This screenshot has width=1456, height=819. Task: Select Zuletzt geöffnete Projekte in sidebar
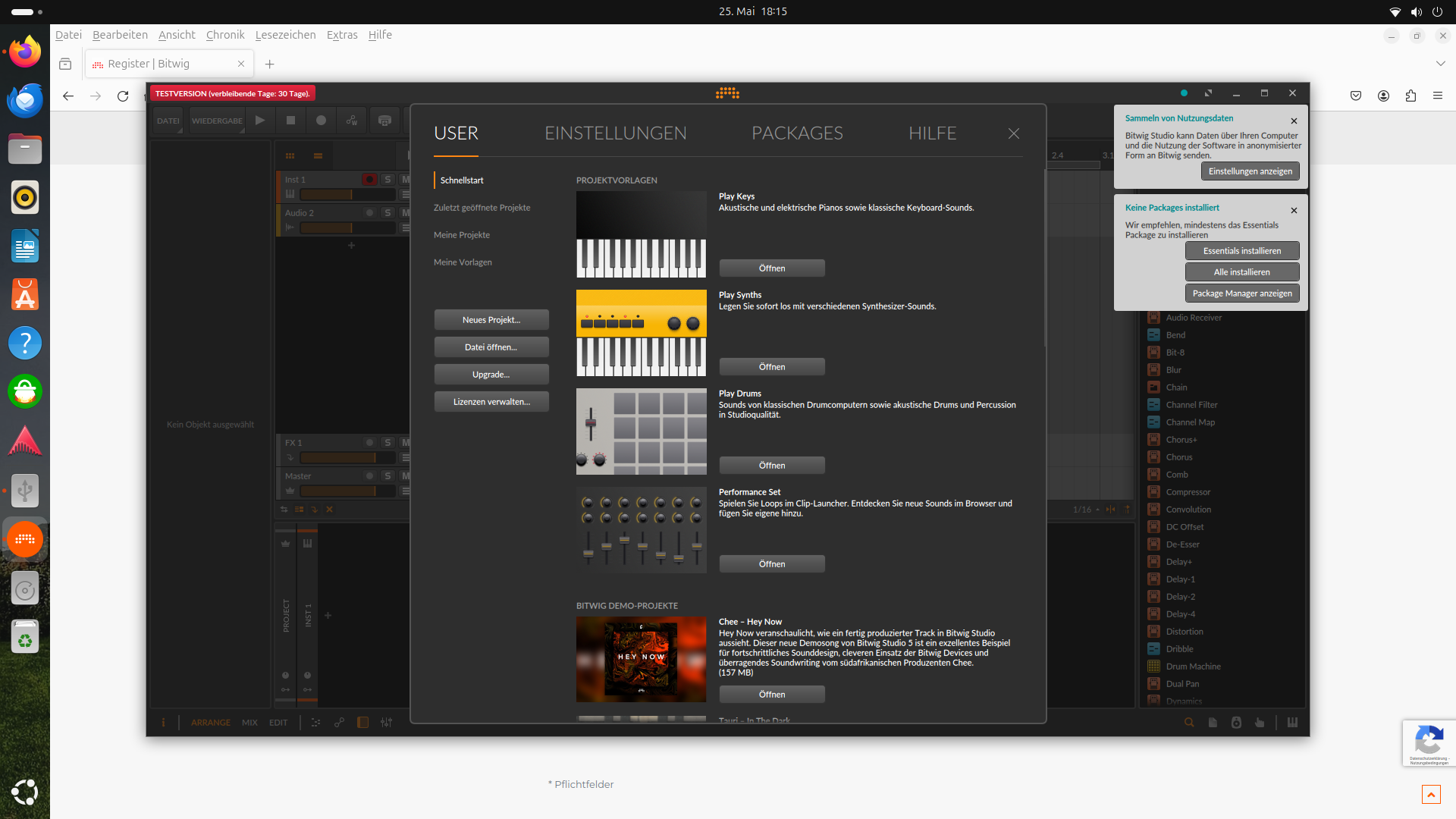[482, 208]
